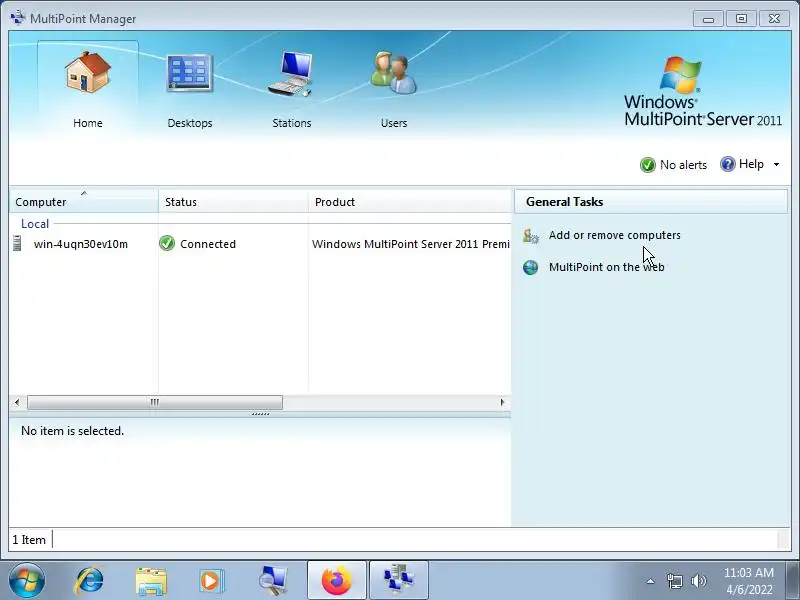Click the horizontal scrollbar right arrow

point(503,402)
